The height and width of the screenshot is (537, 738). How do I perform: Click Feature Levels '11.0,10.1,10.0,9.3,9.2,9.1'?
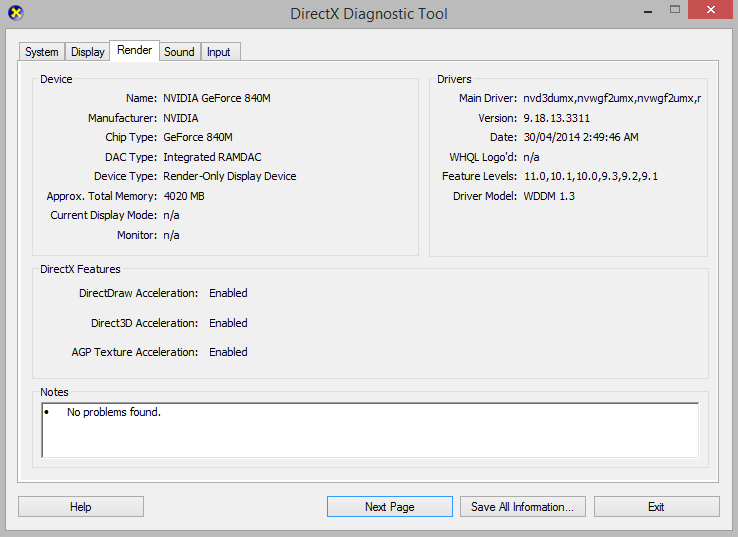pyautogui.click(x=591, y=176)
